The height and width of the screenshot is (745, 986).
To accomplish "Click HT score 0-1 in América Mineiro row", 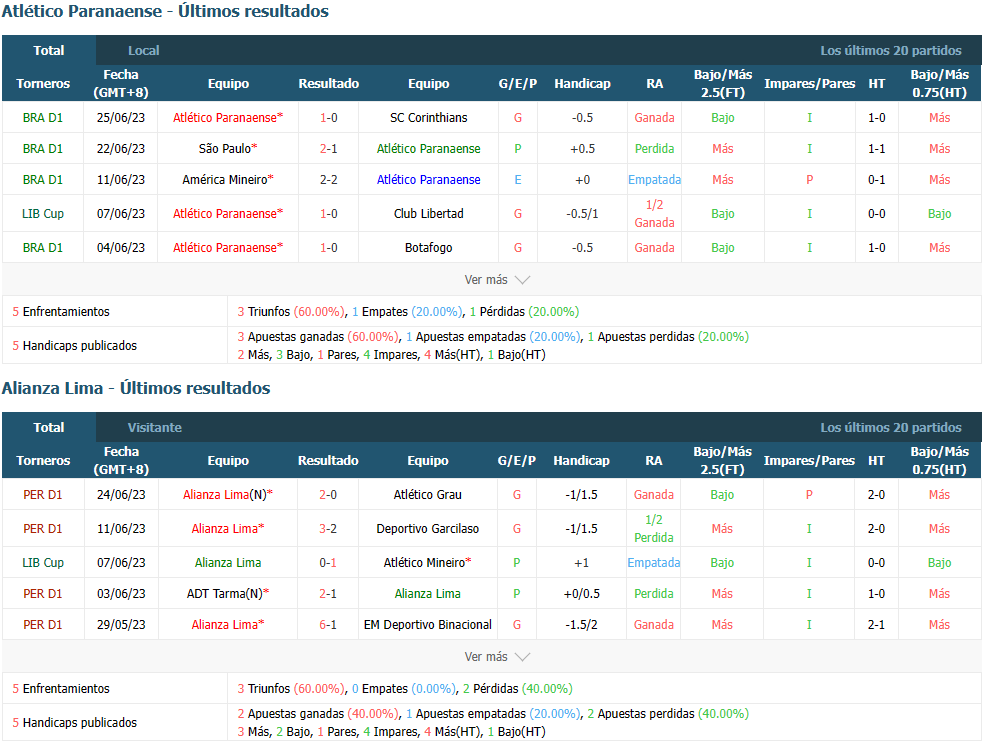I will 877,180.
